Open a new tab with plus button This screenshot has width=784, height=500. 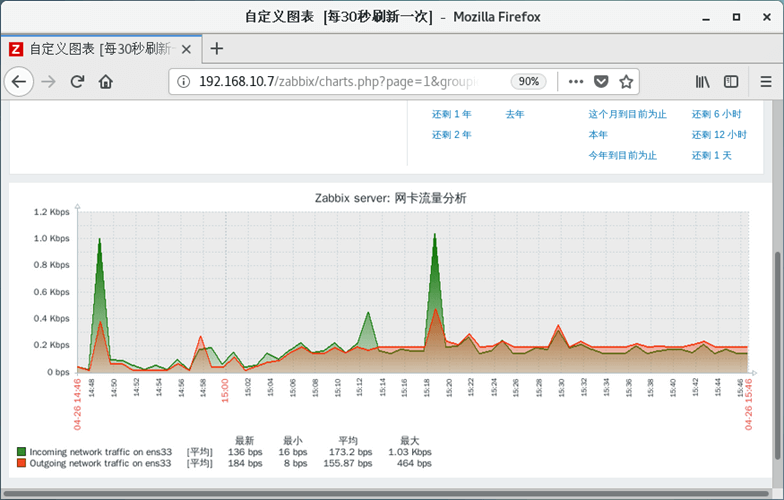(x=216, y=48)
